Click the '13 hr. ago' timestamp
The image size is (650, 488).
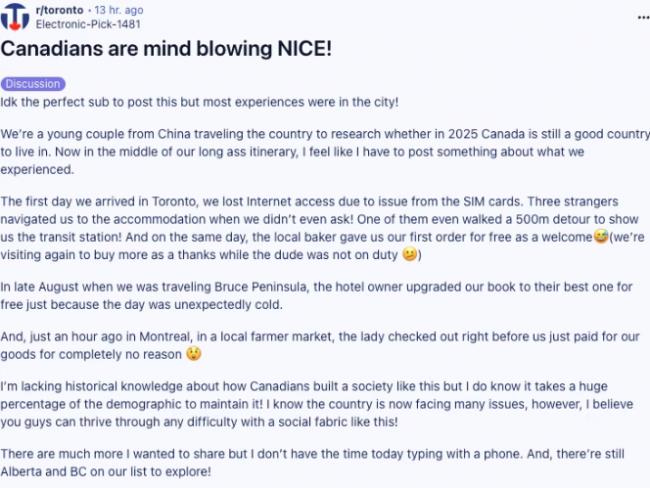(119, 10)
